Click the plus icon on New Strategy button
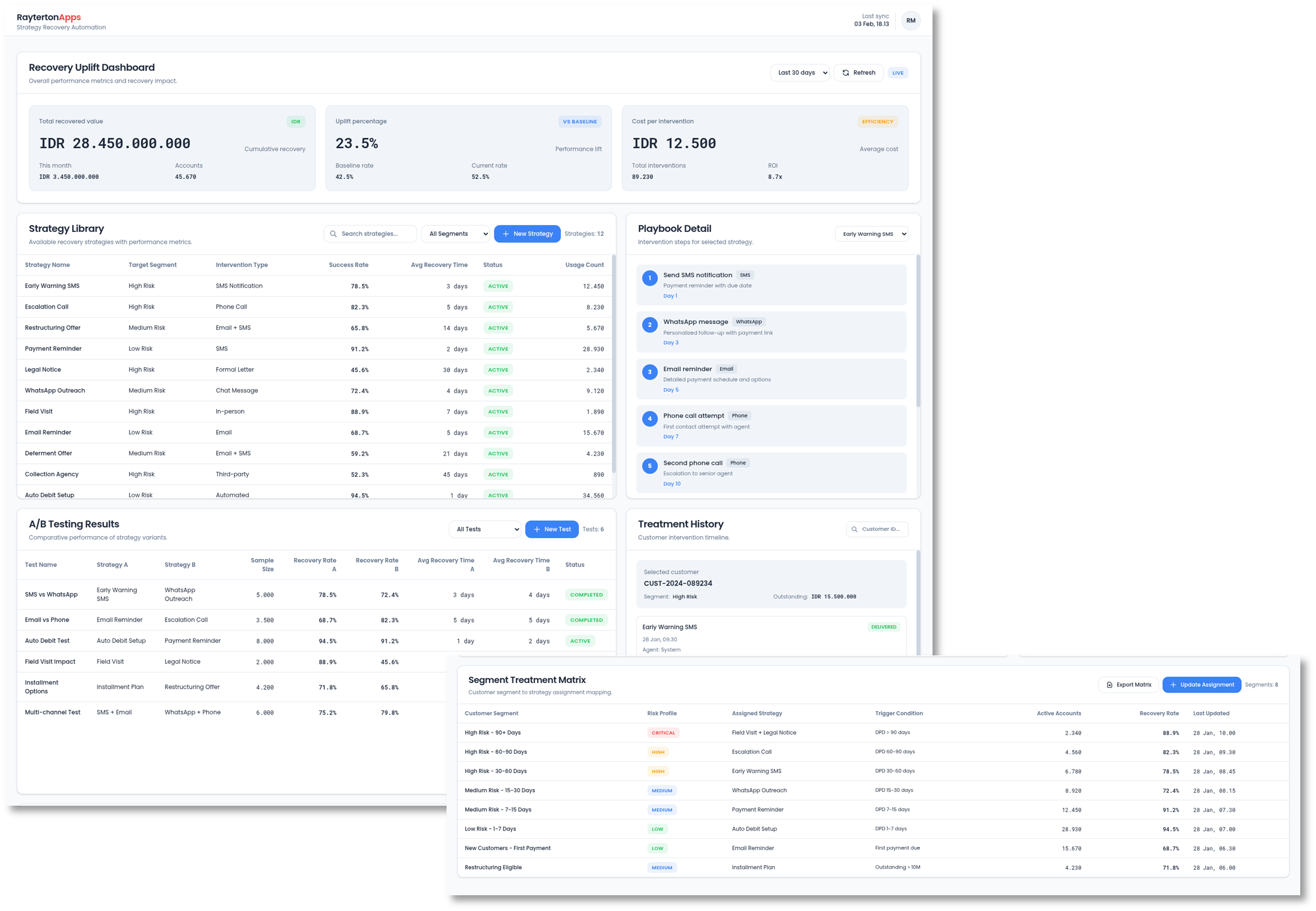 505,234
